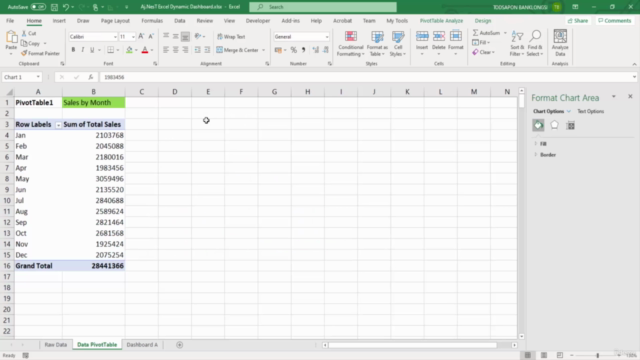Open Find & Select menu
Image resolution: width=640 pixels, height=360 pixels.
[x=535, y=43]
